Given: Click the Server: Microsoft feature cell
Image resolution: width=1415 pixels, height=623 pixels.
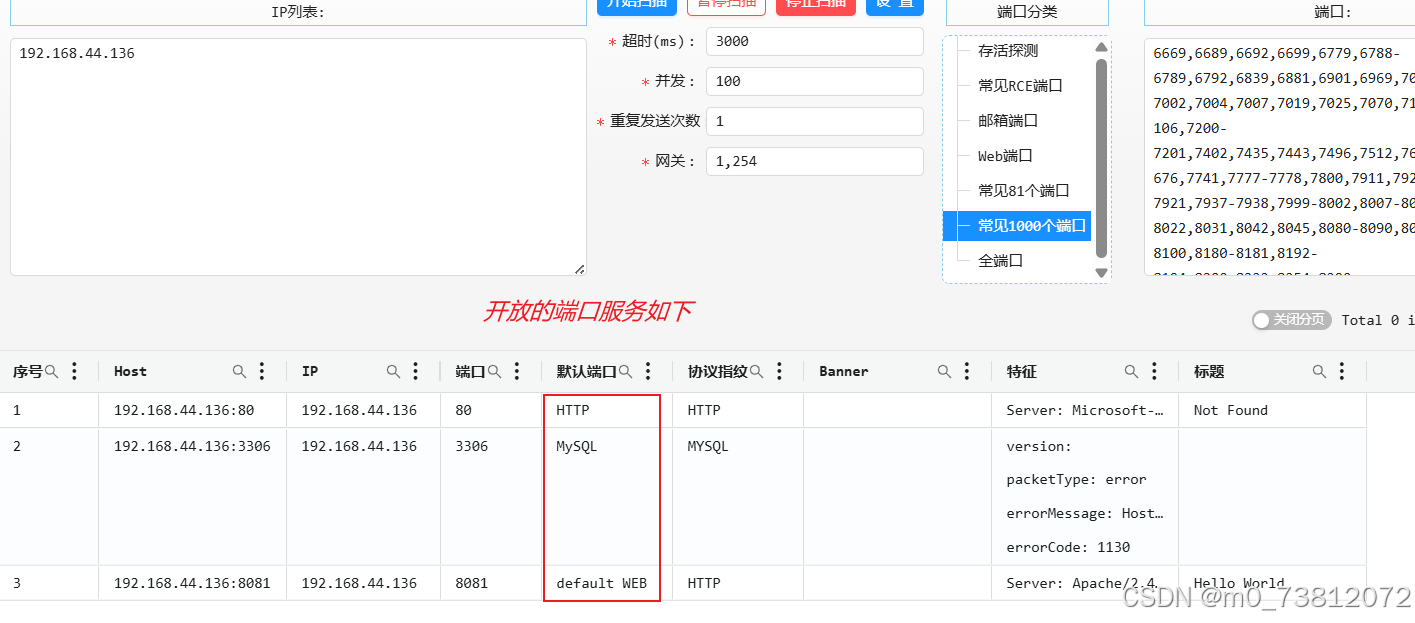Looking at the screenshot, I should point(1085,410).
